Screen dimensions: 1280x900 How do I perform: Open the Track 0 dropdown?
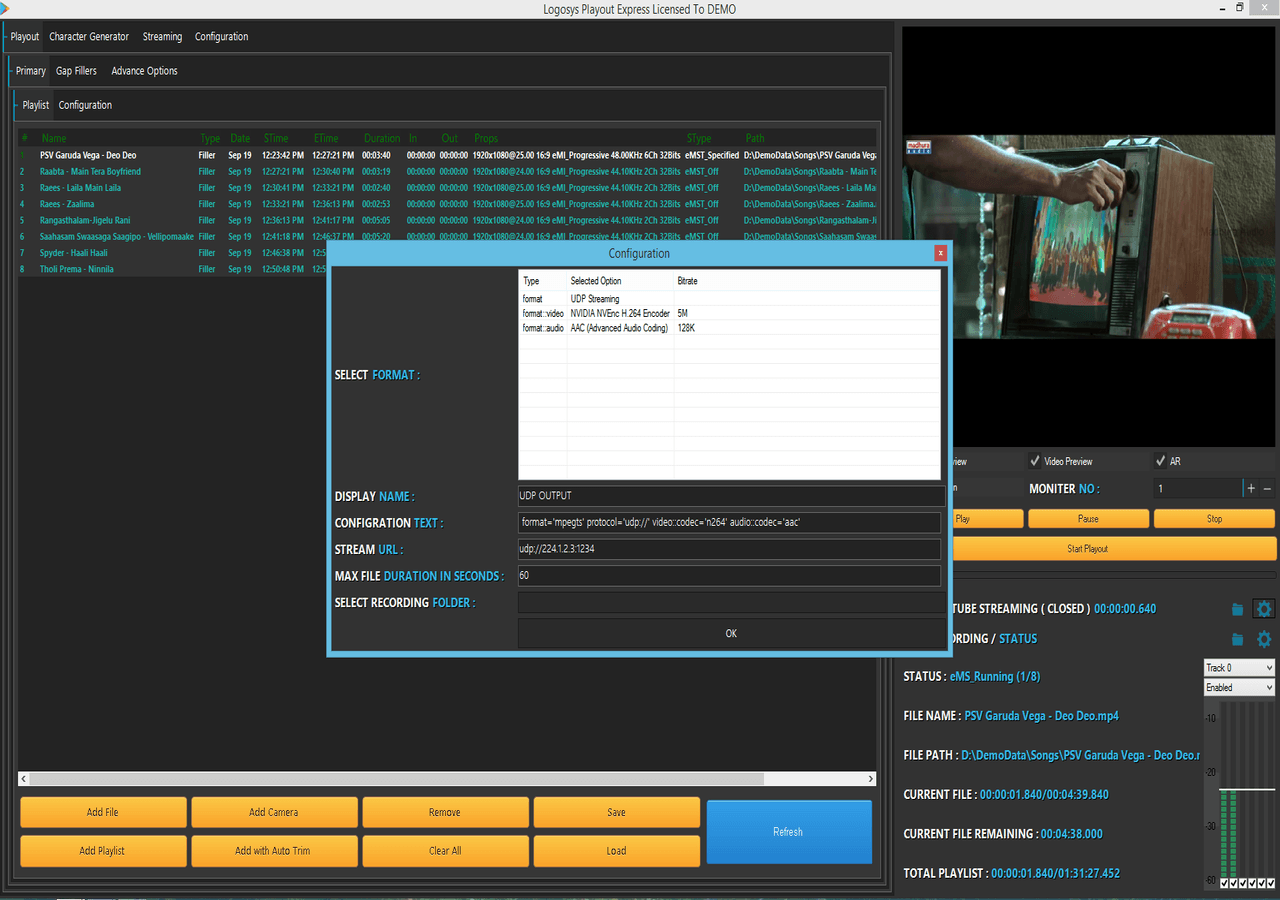1239,667
